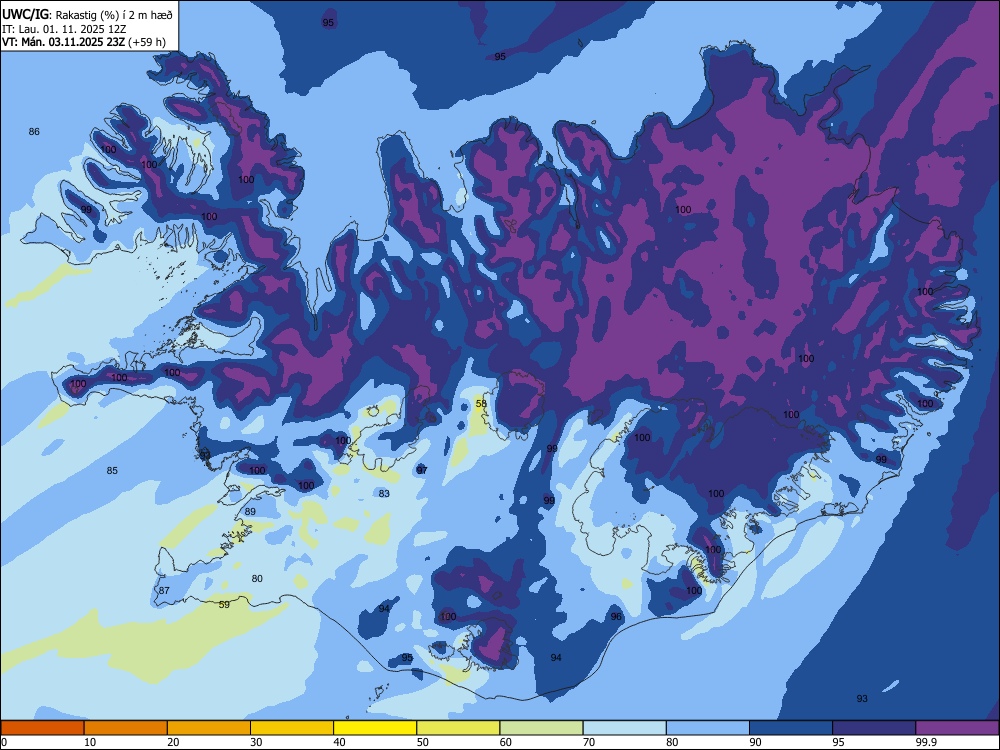Click the '70' legend tick label
The width and height of the screenshot is (1000, 750).
[589, 742]
